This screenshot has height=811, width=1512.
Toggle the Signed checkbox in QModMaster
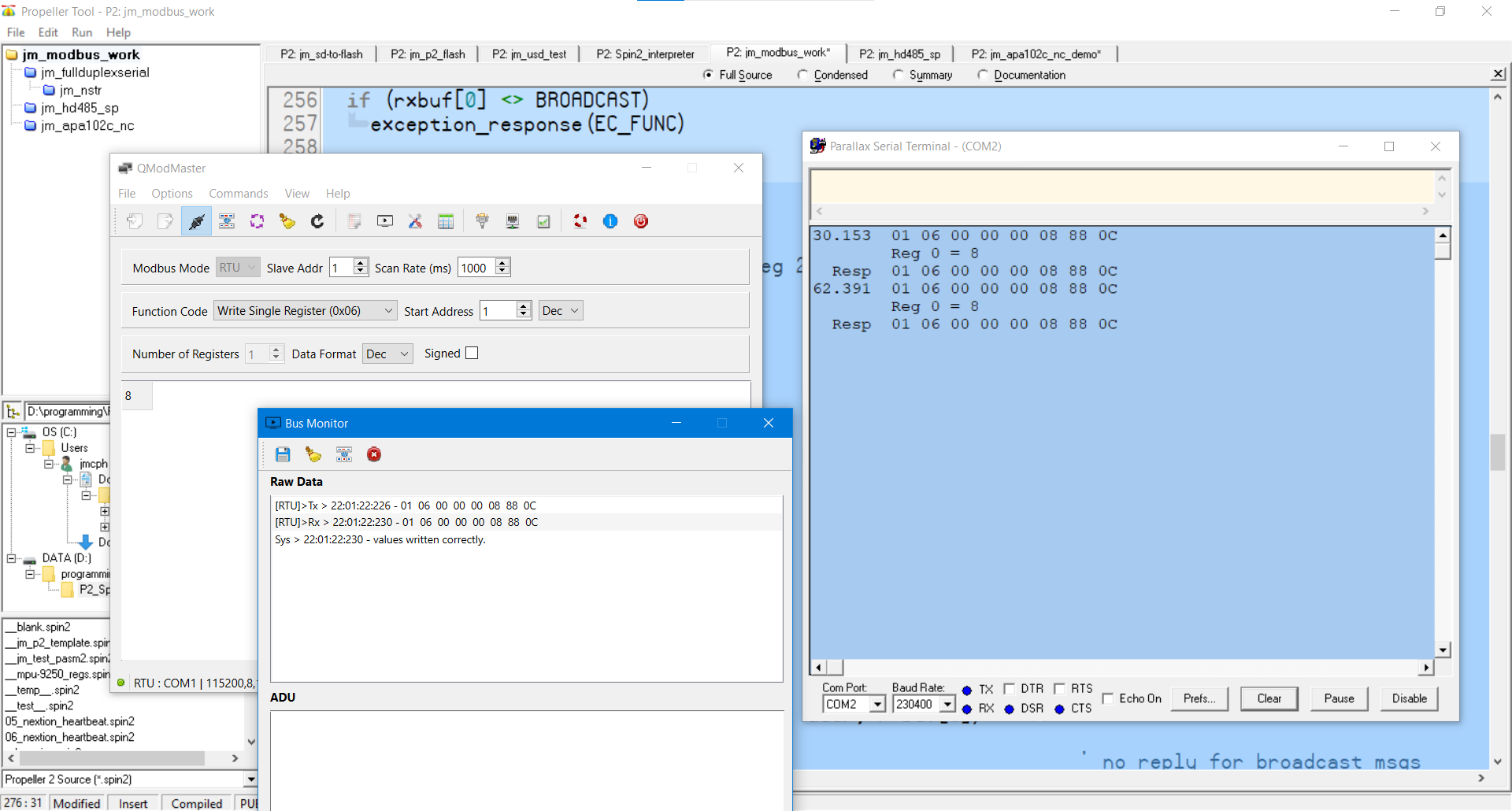coord(472,354)
